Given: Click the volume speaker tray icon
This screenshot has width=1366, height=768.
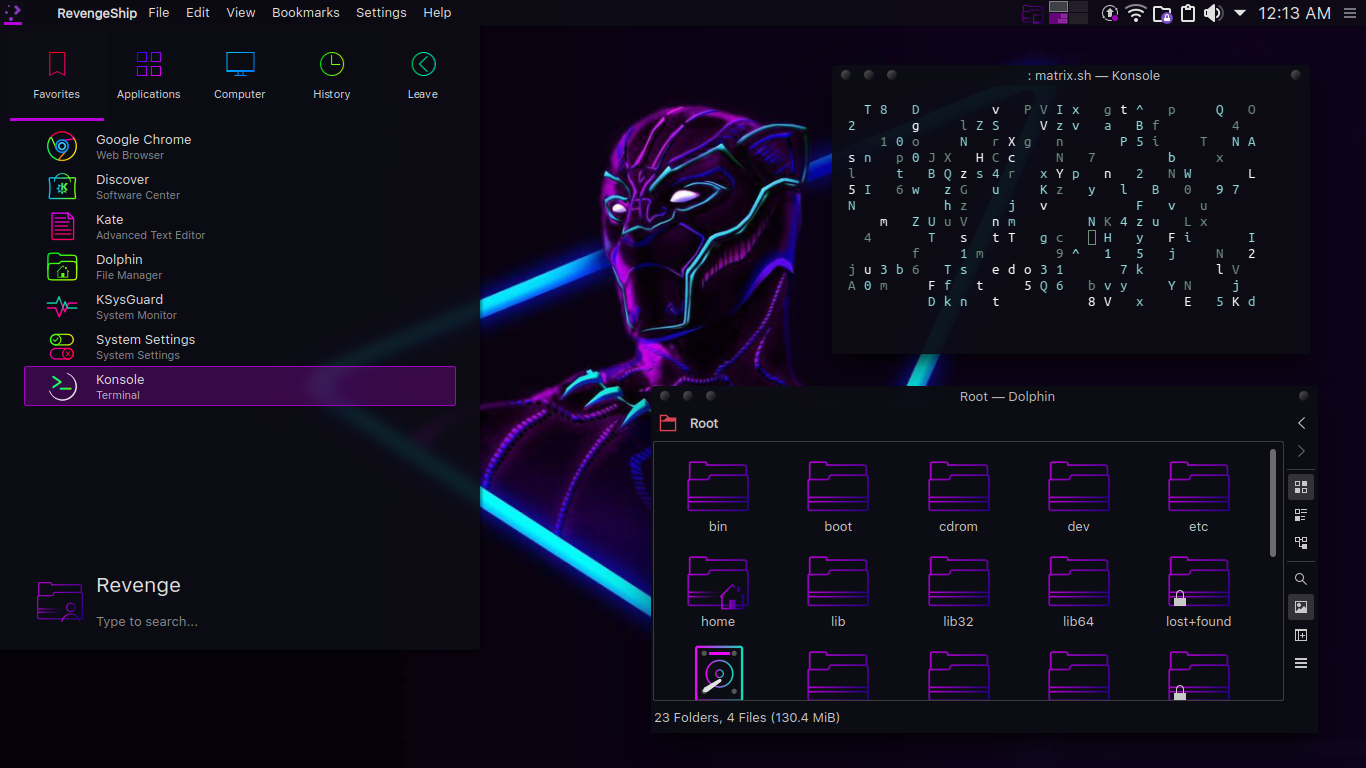Looking at the screenshot, I should 1213,13.
